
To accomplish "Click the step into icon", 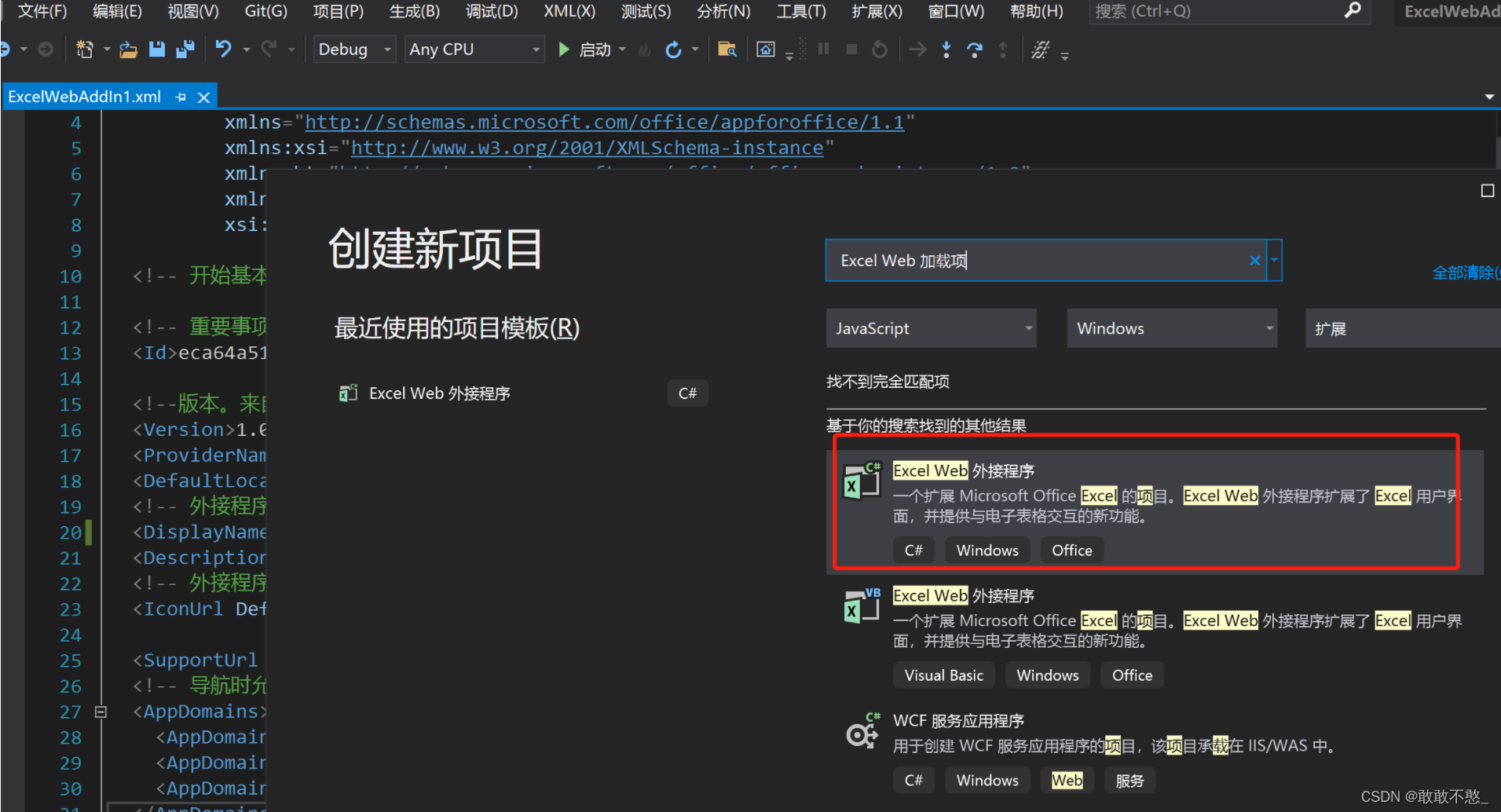I will tap(946, 49).
